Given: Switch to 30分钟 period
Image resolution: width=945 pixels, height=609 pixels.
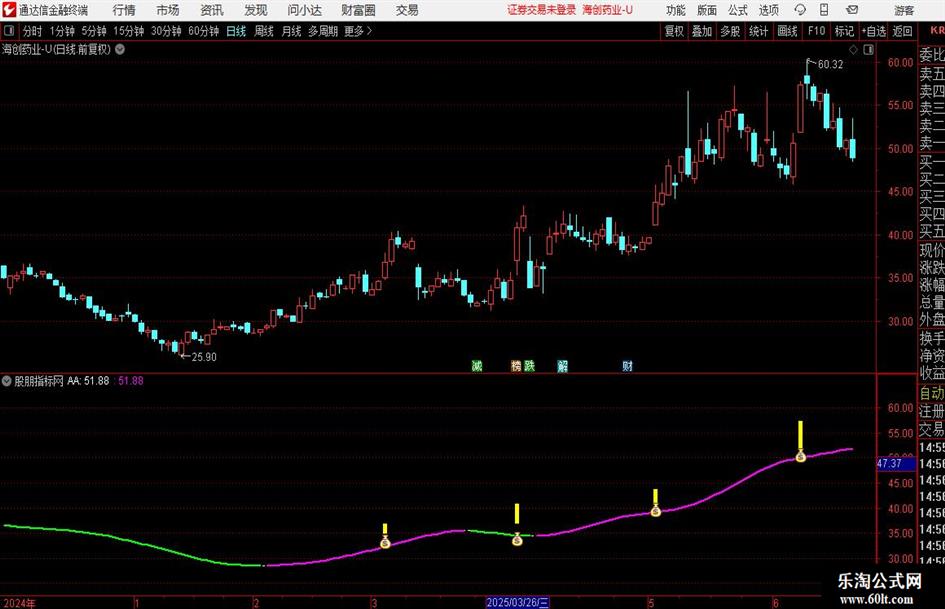Looking at the screenshot, I should coord(166,31).
